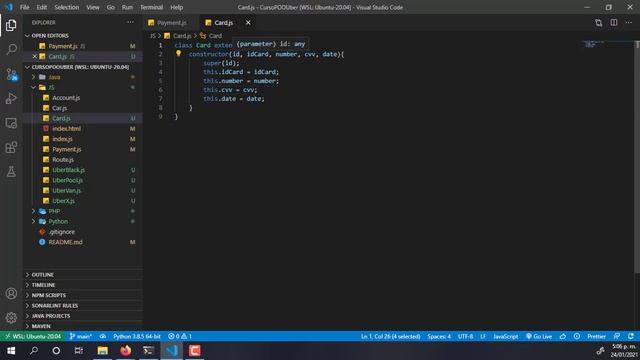This screenshot has width=640, height=360.
Task: Open the Extensions view
Action: pos(11,147)
